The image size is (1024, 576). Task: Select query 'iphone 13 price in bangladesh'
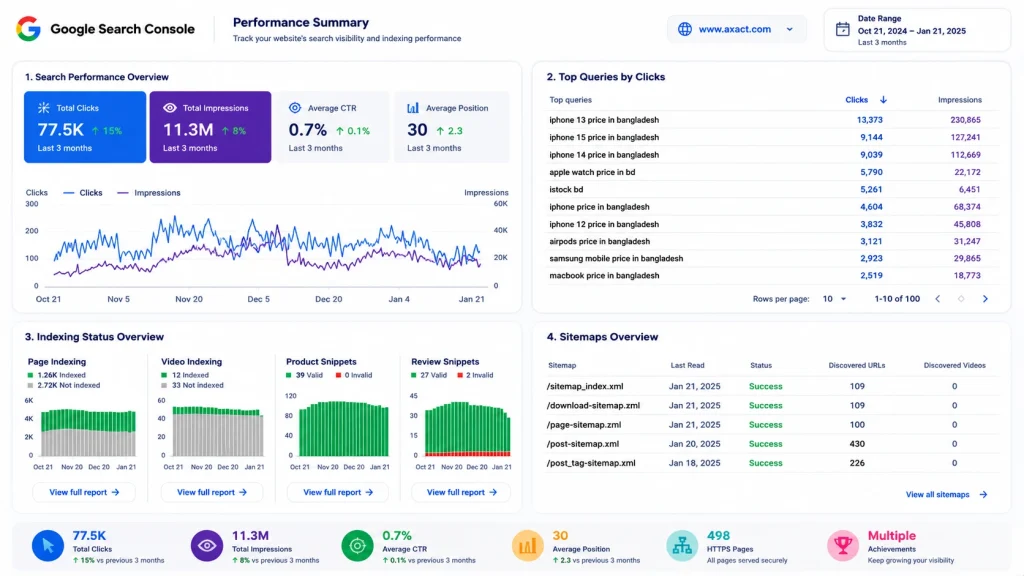604,120
